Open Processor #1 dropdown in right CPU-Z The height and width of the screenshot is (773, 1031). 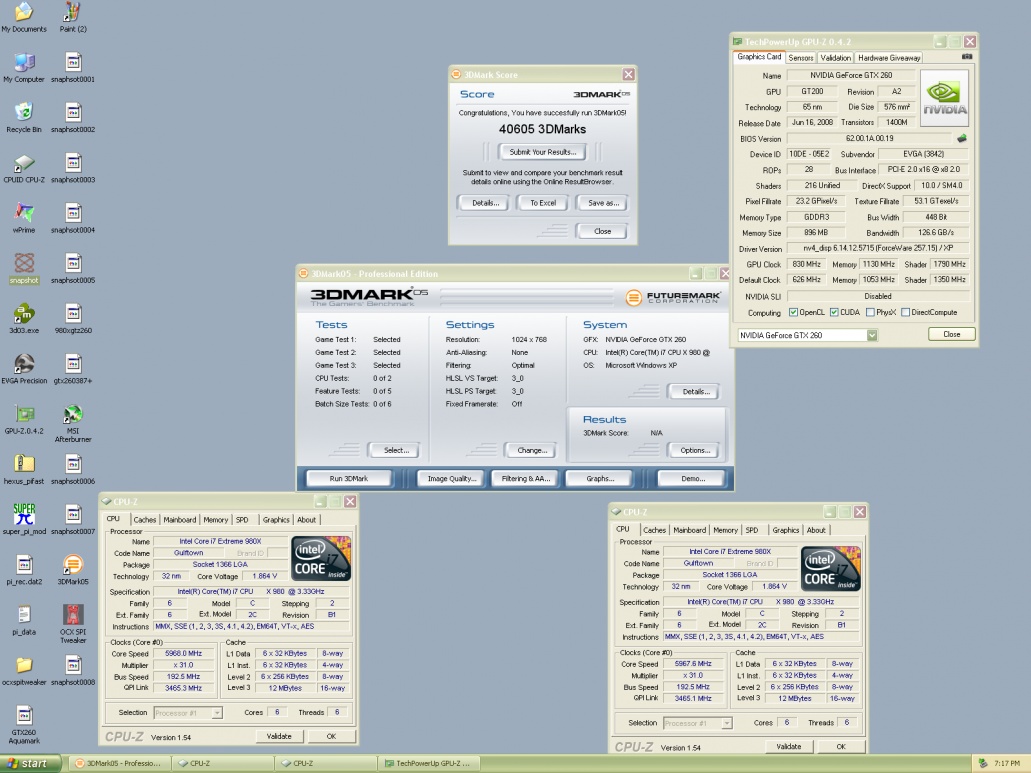tap(726, 723)
